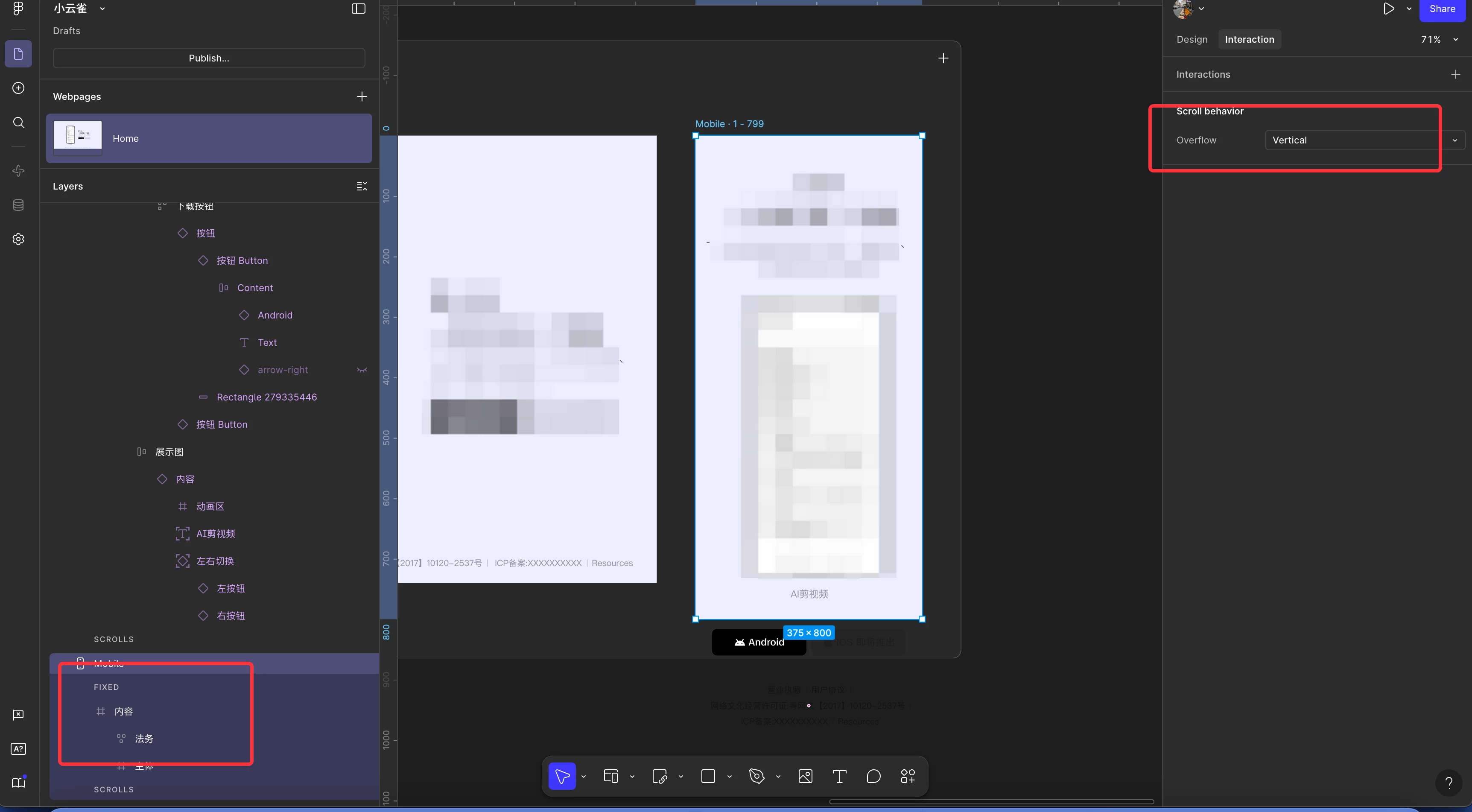Image resolution: width=1472 pixels, height=812 pixels.
Task: Click the Publish... button
Action: click(x=209, y=58)
